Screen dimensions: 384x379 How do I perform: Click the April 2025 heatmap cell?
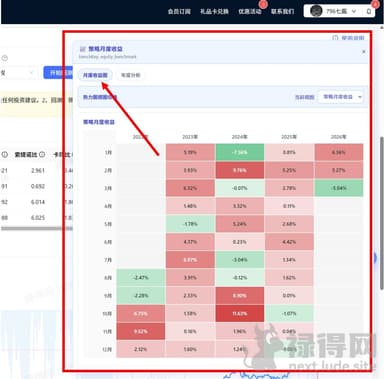pyautogui.click(x=289, y=206)
